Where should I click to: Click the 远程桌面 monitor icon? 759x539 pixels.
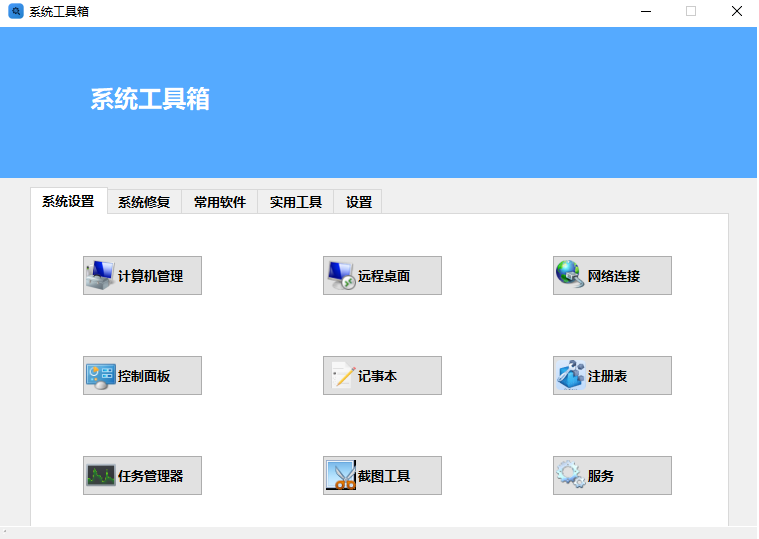pos(341,275)
